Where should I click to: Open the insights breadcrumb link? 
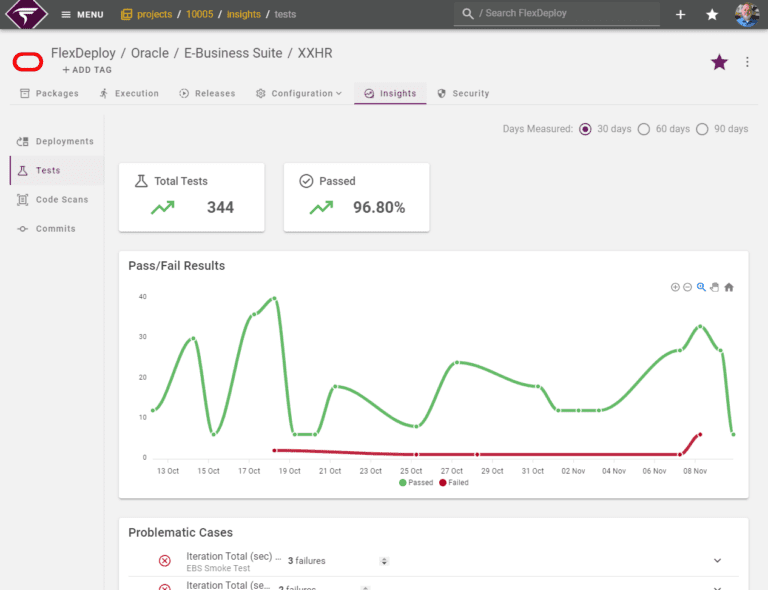coord(243,14)
